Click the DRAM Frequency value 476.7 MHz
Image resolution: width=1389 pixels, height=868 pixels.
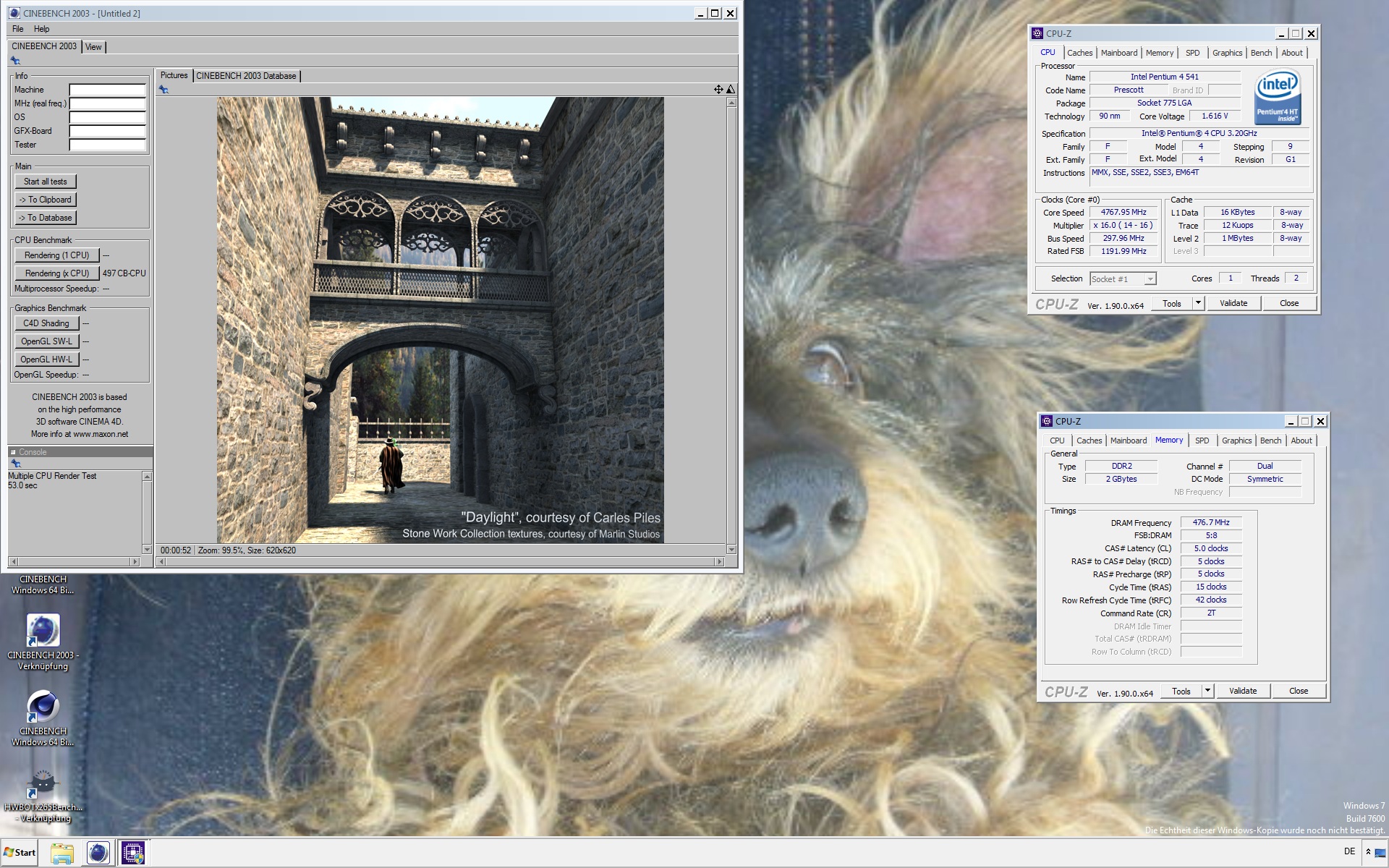[1211, 522]
